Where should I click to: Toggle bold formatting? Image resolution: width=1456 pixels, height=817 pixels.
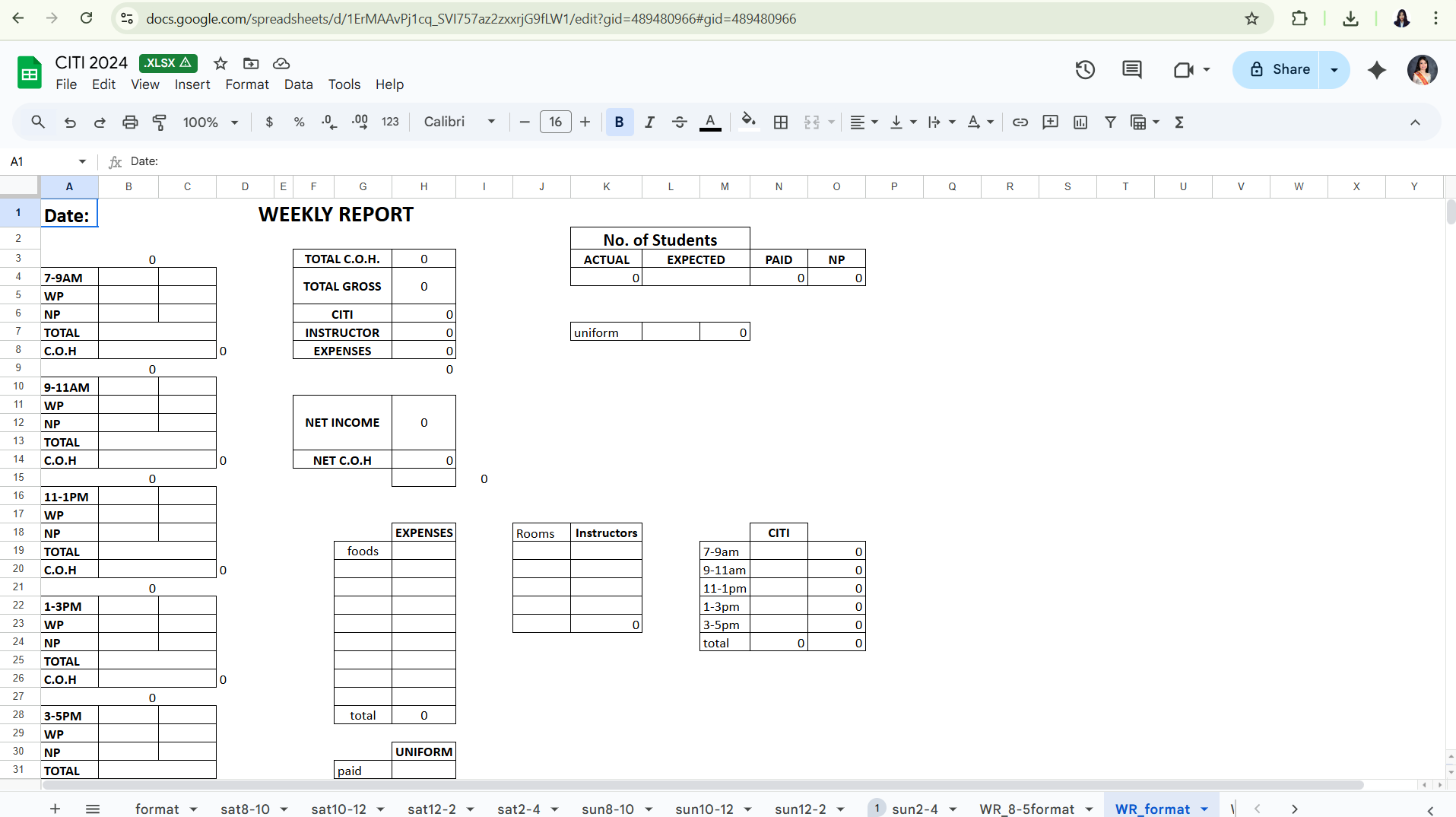click(619, 122)
